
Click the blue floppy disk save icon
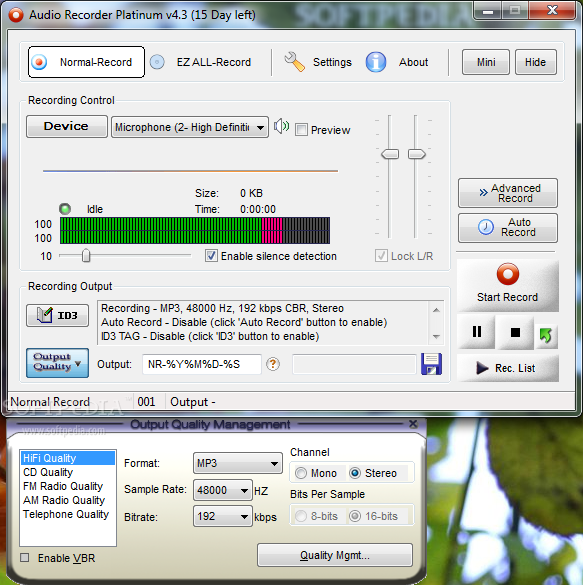(431, 364)
